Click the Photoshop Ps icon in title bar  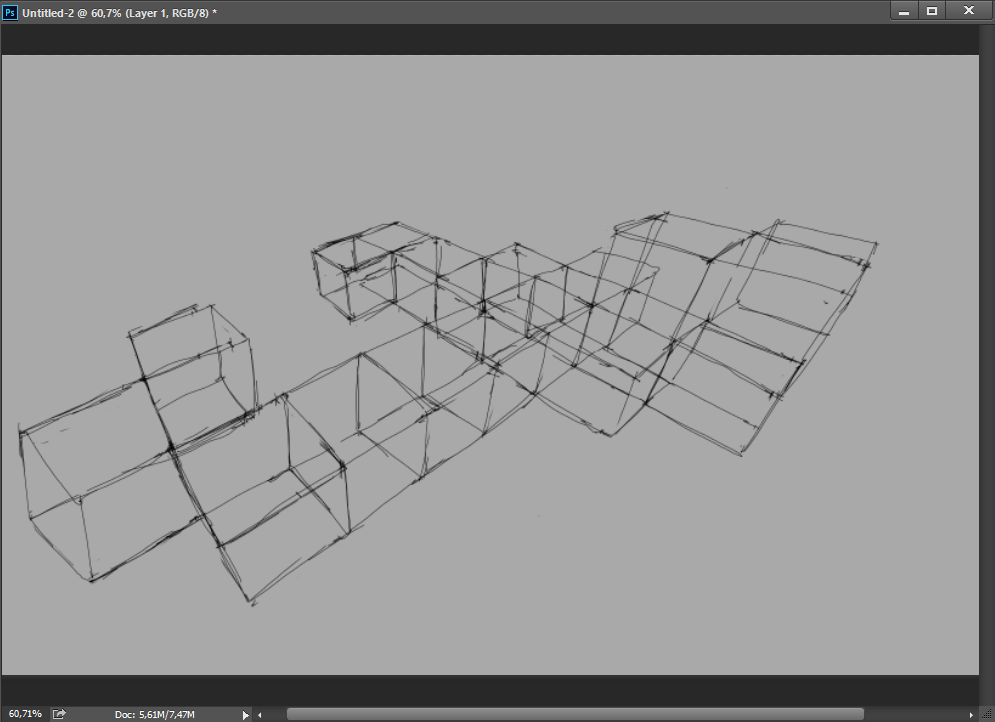click(10, 13)
